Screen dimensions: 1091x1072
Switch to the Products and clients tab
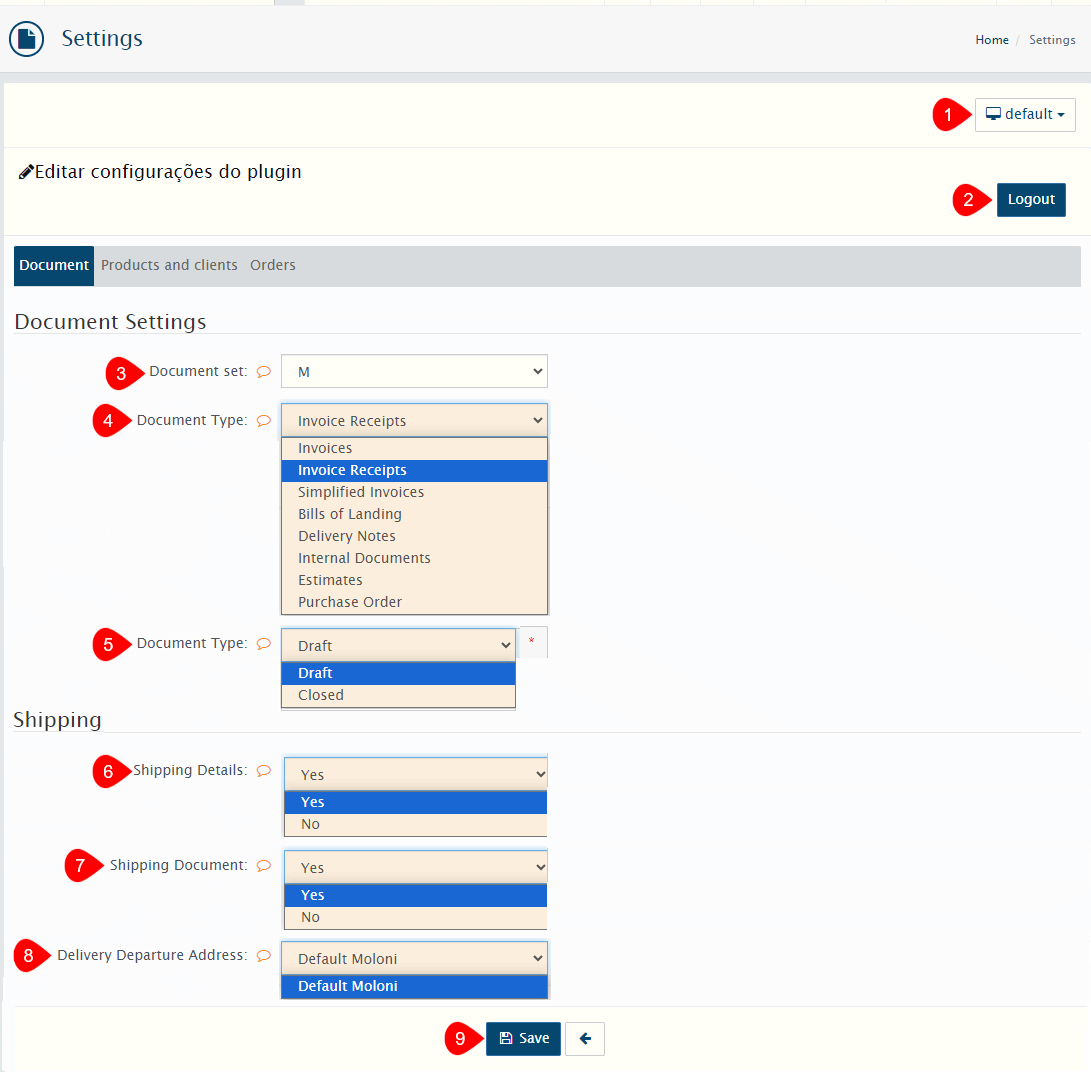click(169, 266)
